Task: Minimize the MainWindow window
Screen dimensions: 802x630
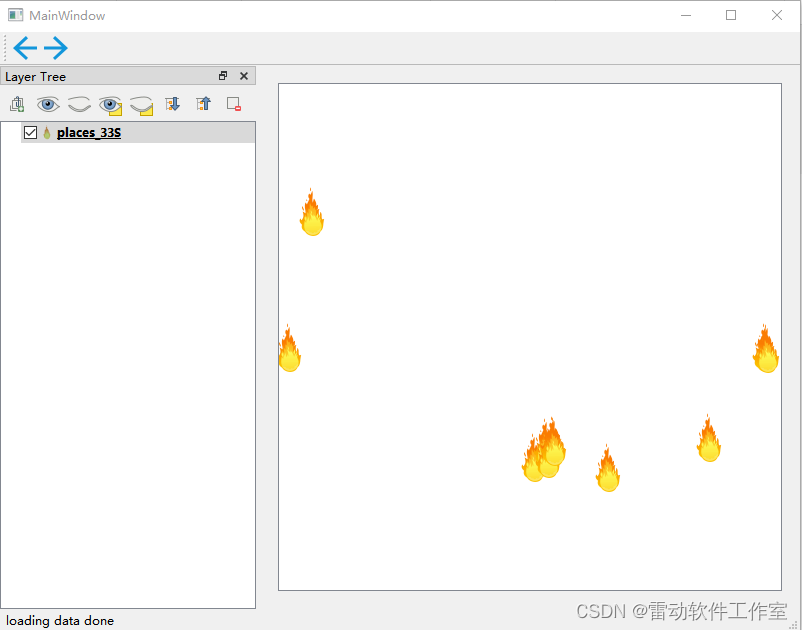Action: point(686,15)
